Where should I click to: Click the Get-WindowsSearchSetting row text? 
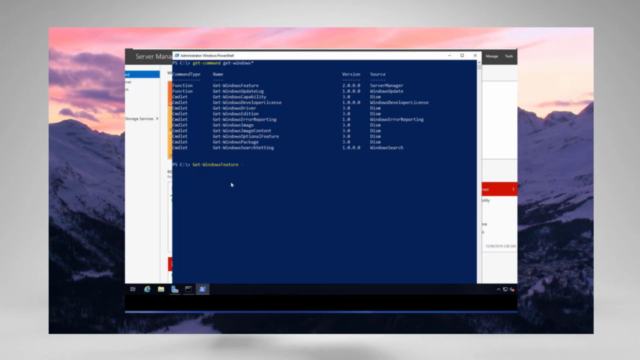click(x=243, y=148)
